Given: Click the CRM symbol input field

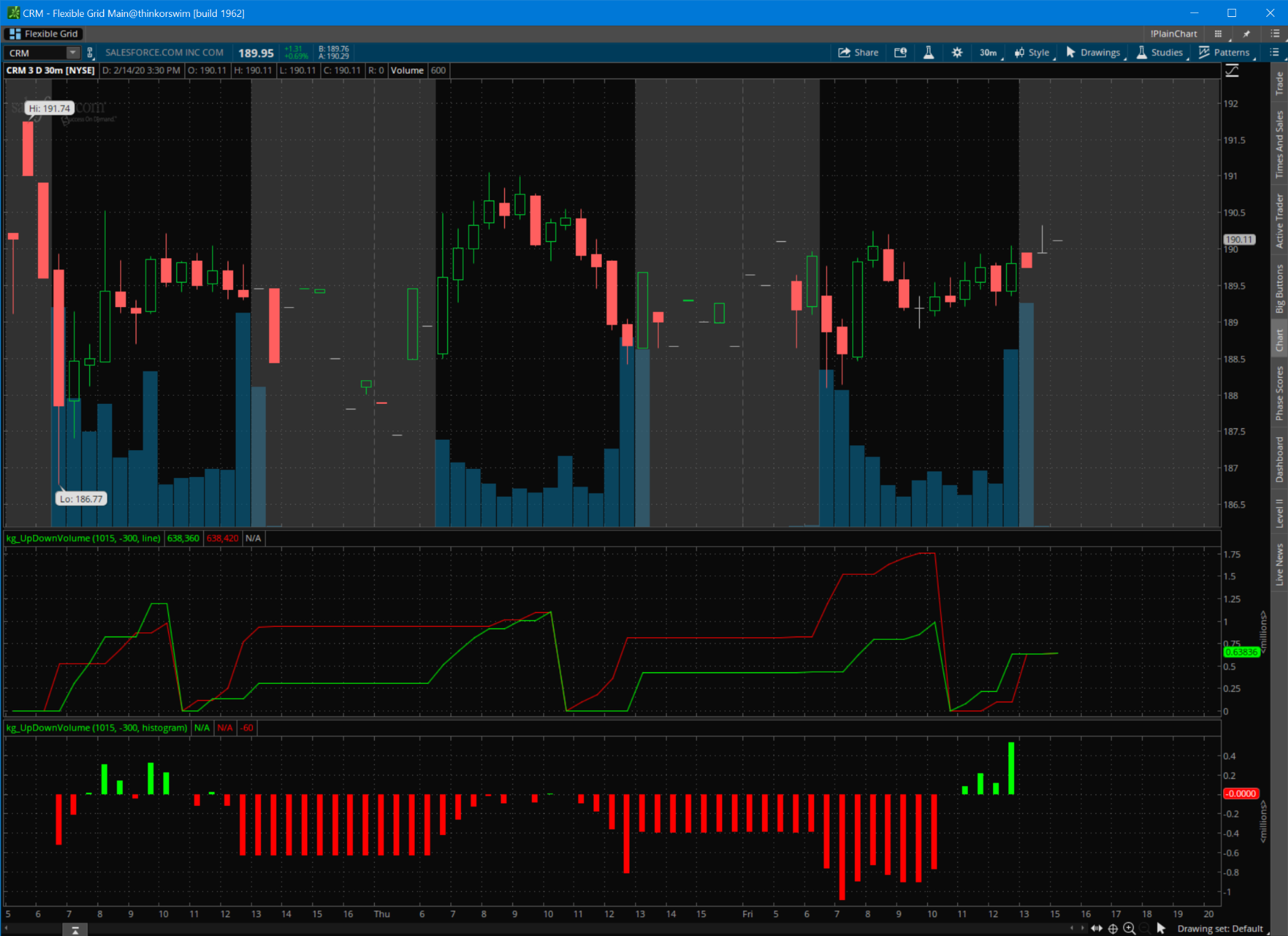Looking at the screenshot, I should [x=36, y=53].
